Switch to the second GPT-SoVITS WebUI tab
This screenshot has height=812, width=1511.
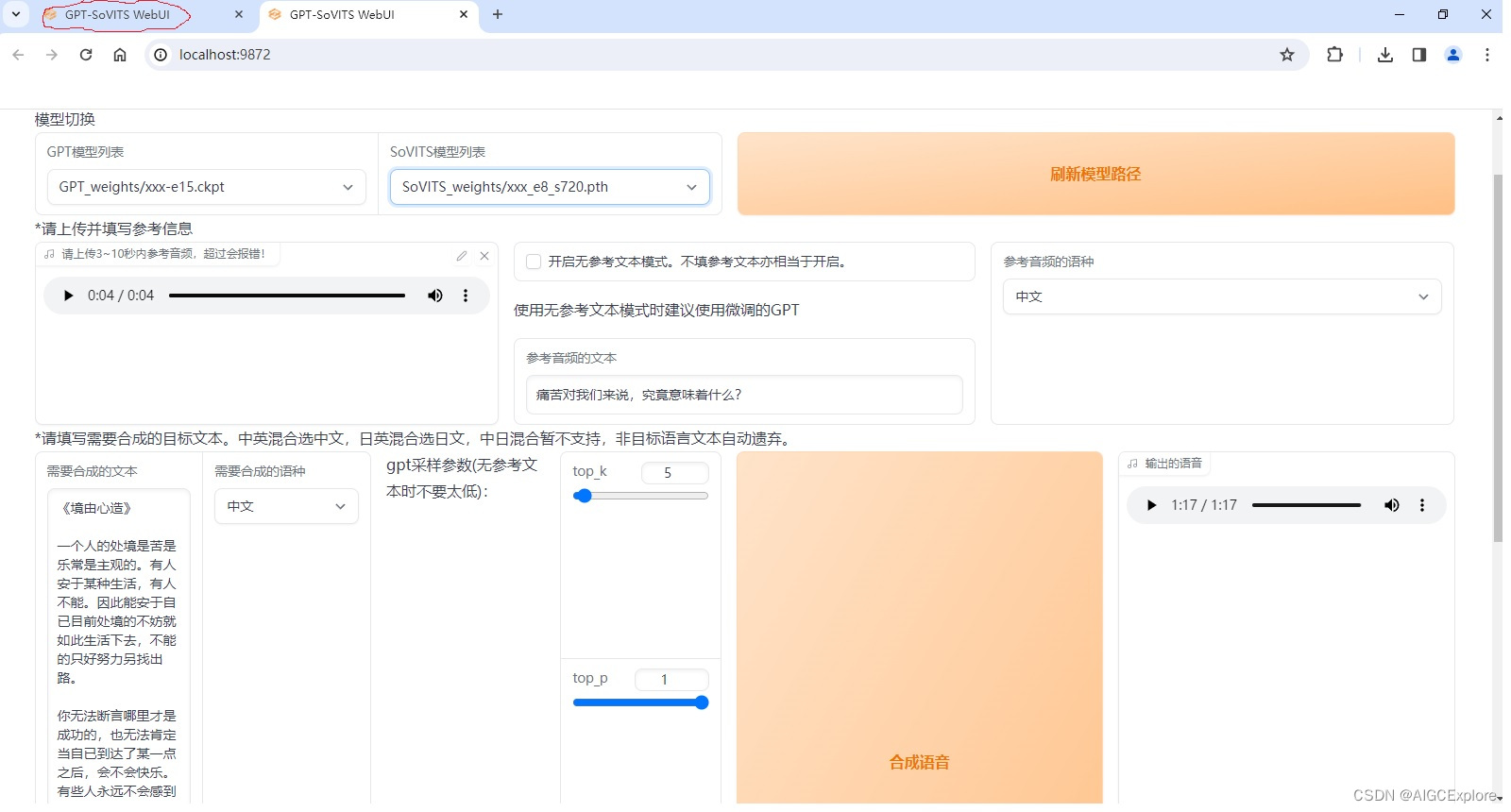[368, 15]
